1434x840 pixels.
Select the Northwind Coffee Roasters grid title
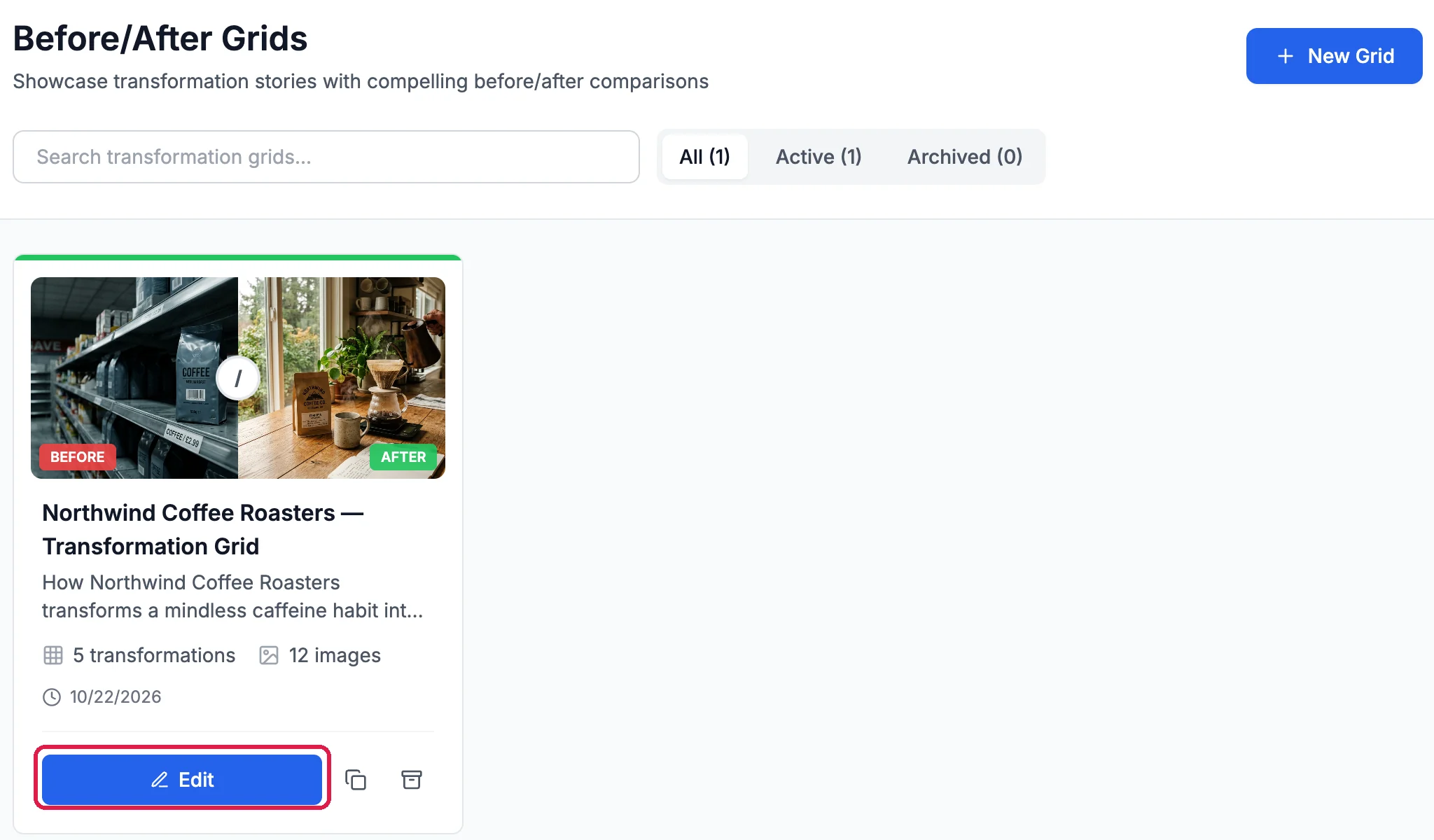pyautogui.click(x=203, y=529)
